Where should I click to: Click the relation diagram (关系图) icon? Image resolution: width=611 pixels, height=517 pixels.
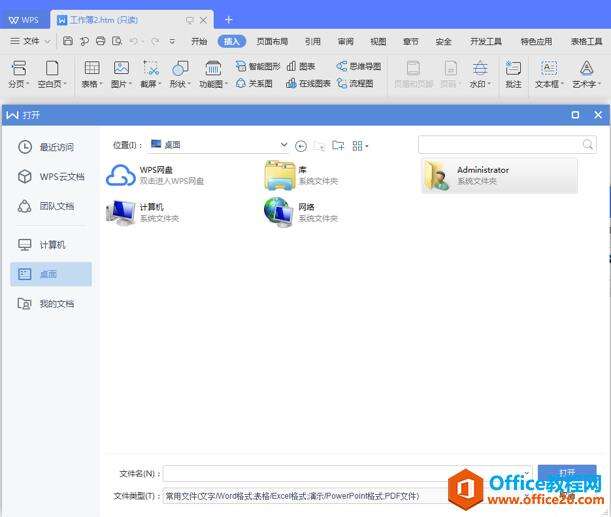click(x=241, y=83)
